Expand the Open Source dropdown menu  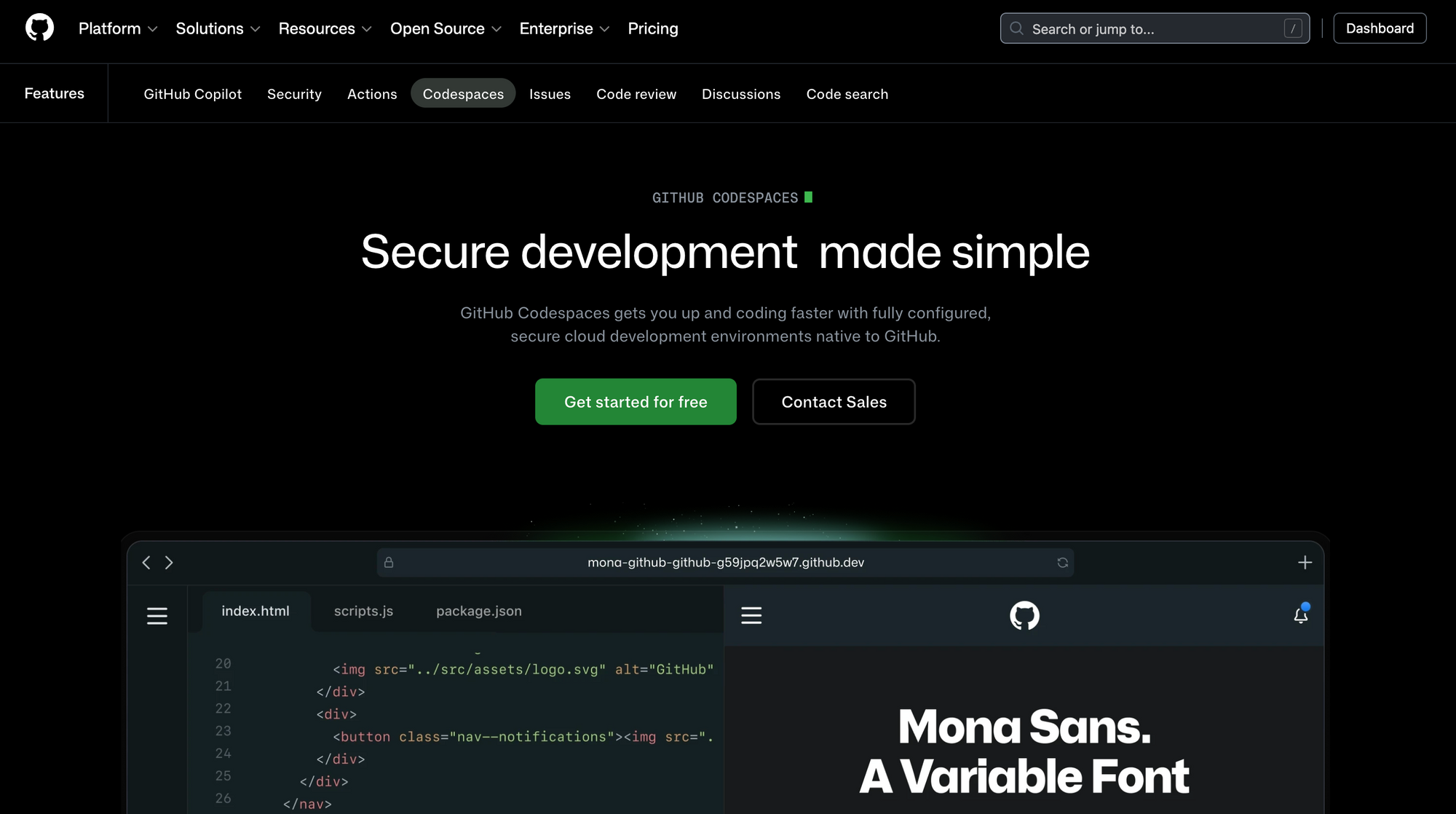446,28
